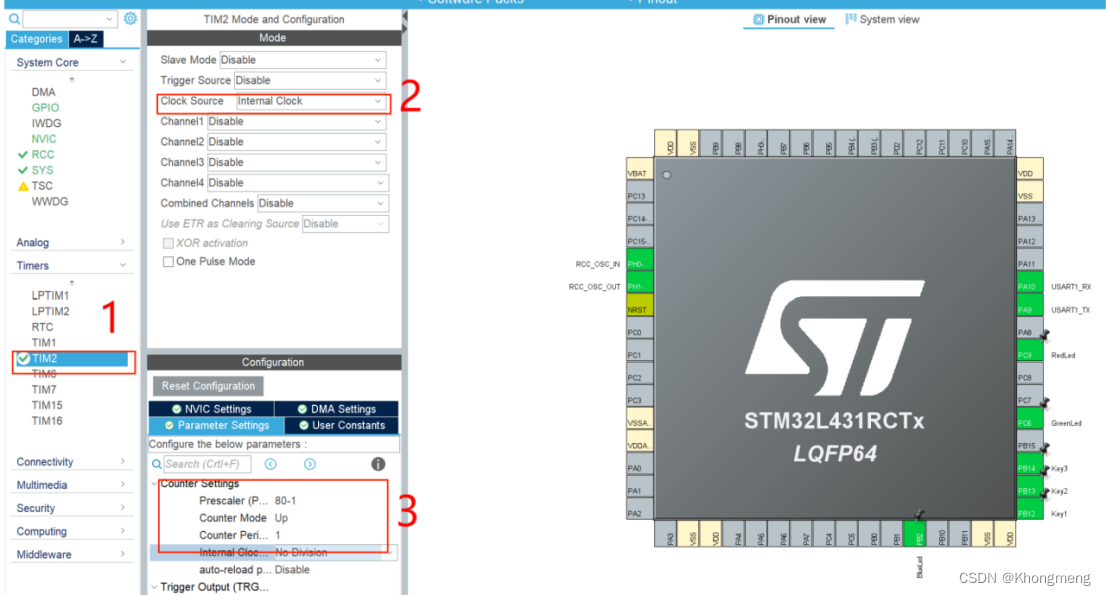The width and height of the screenshot is (1106, 595).
Task: Open the Trigger Source dropdown
Action: click(x=311, y=80)
